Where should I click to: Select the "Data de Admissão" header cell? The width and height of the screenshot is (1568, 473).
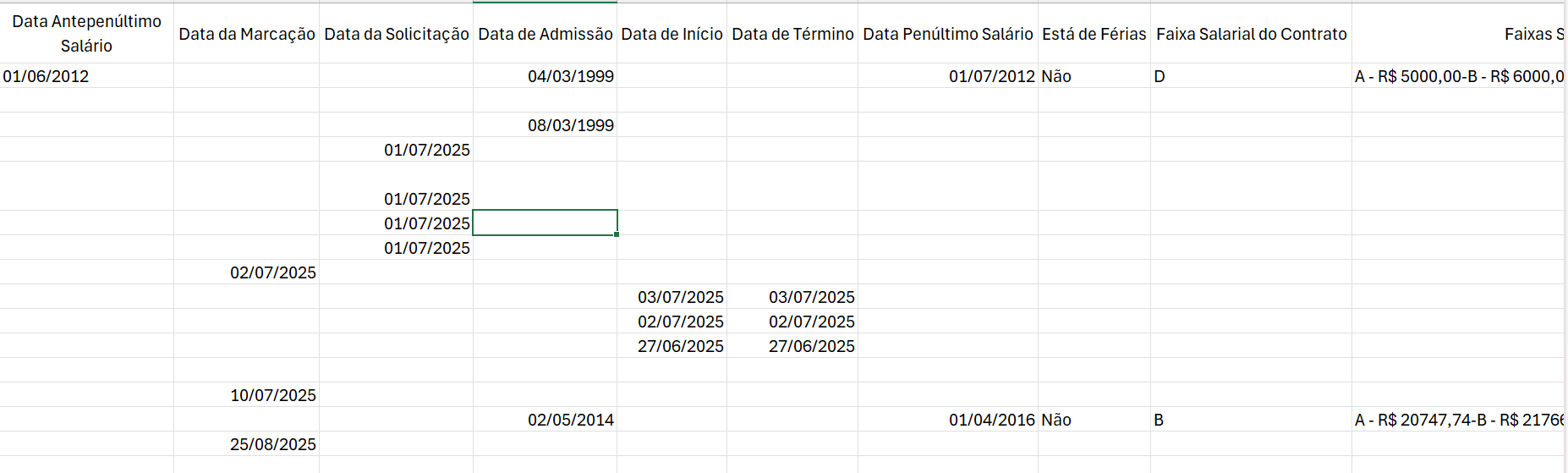coord(545,34)
